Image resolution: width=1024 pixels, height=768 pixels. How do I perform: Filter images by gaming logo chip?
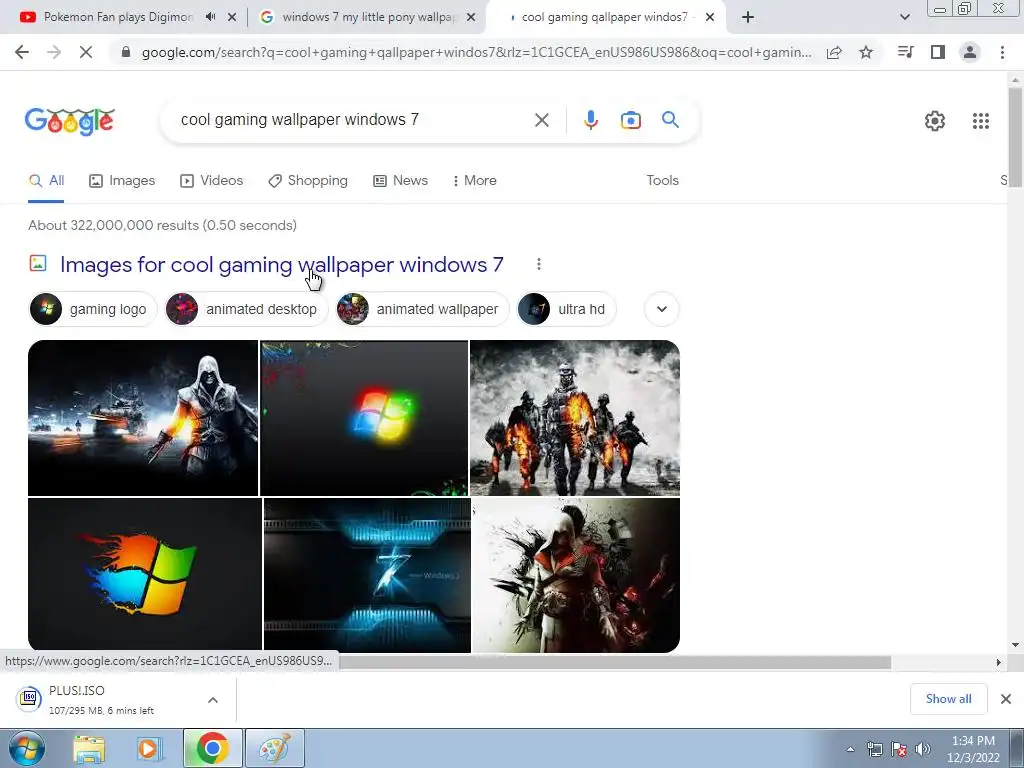[93, 309]
